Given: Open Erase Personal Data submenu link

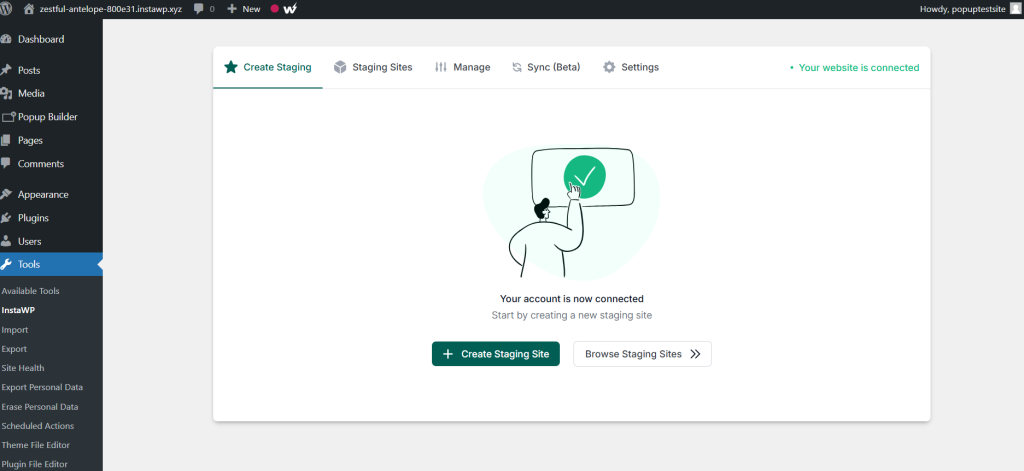Looking at the screenshot, I should 40,406.
